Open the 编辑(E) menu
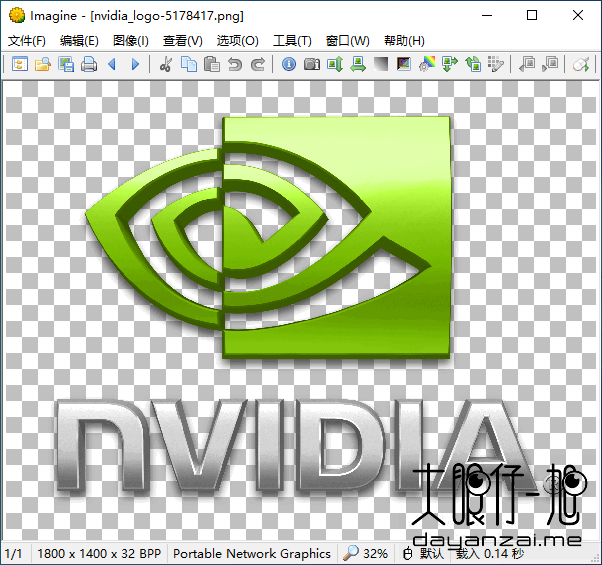This screenshot has width=602, height=565. [x=79, y=41]
